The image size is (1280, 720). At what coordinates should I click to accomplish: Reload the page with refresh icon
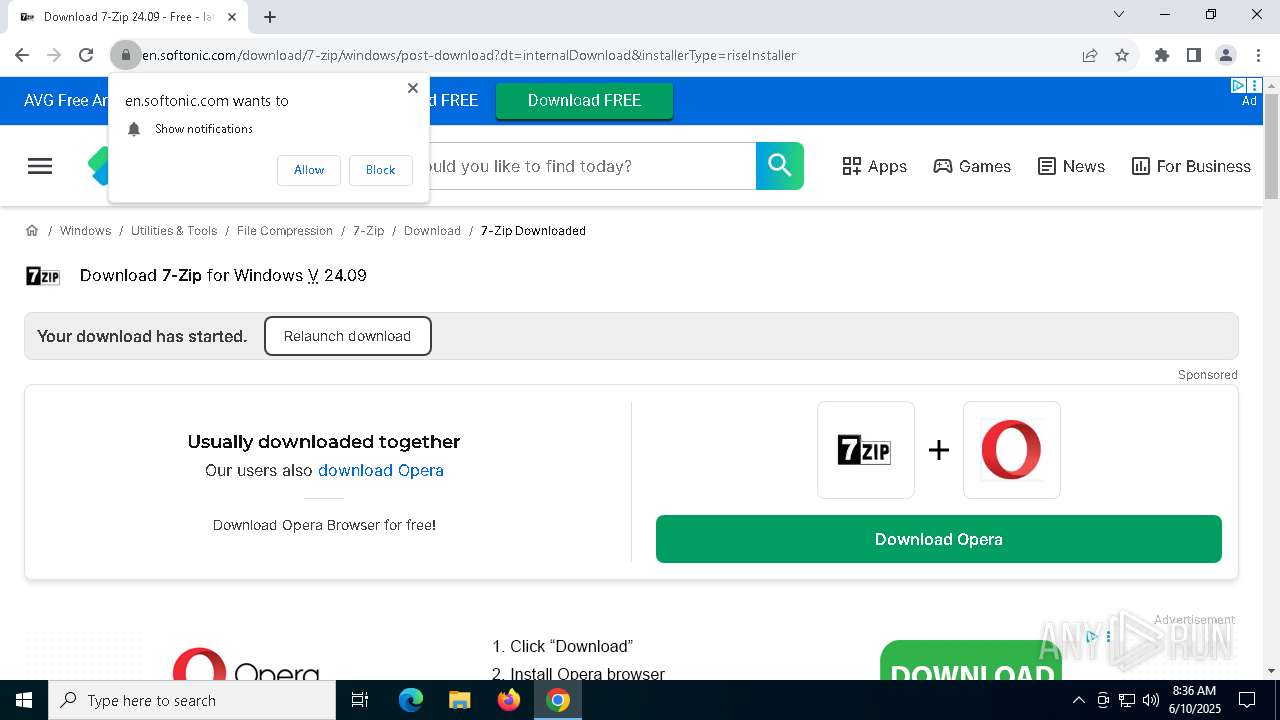(x=86, y=55)
